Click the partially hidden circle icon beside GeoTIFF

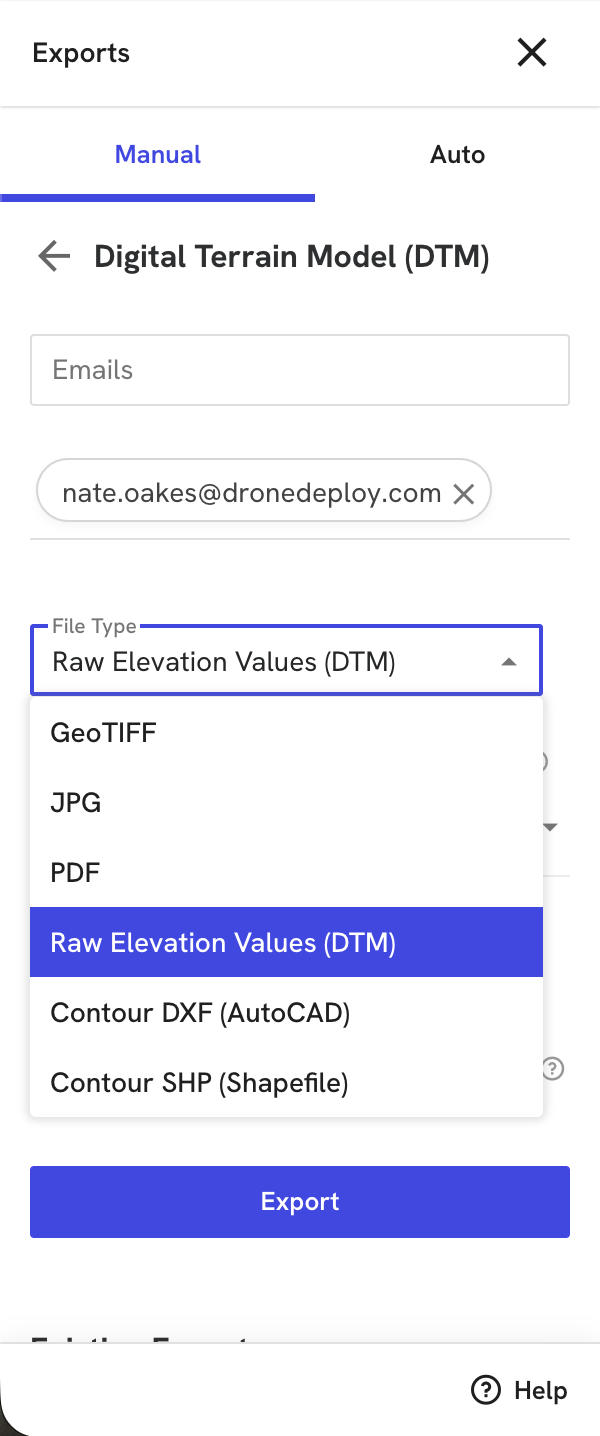[545, 761]
